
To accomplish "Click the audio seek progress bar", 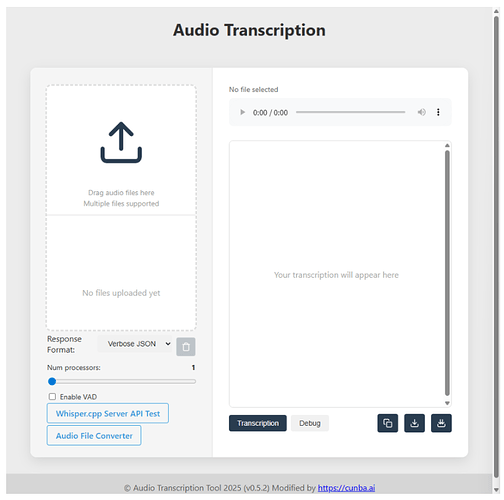I will 350,112.
